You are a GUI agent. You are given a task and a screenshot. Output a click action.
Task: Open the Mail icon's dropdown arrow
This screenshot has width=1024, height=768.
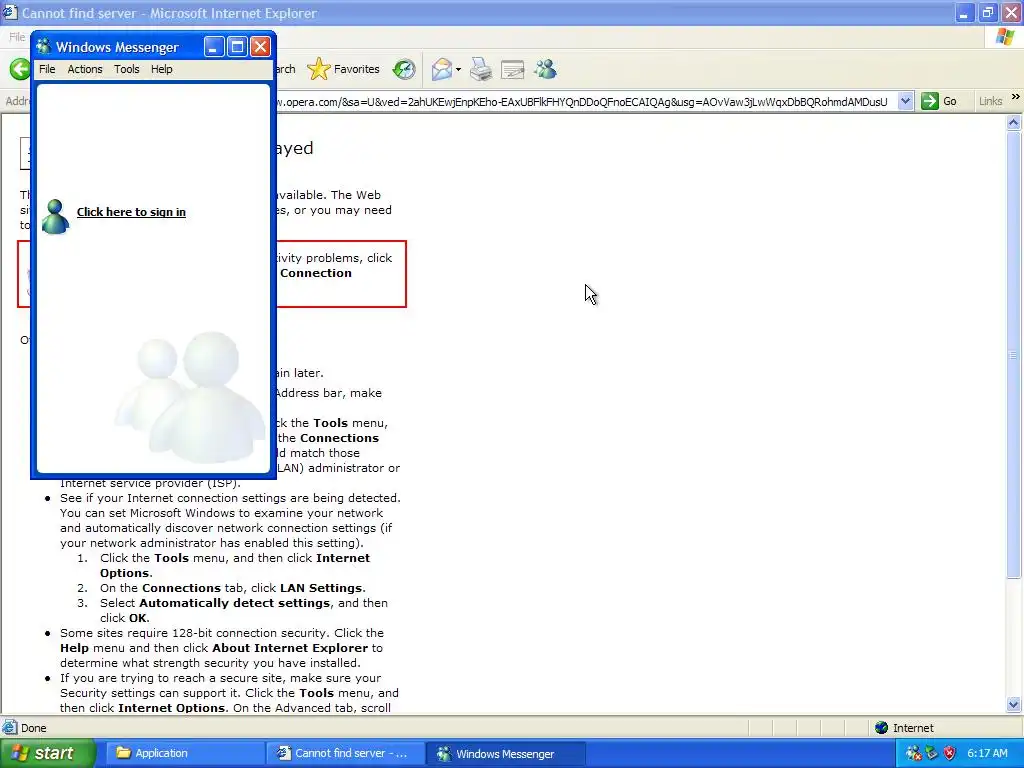458,69
